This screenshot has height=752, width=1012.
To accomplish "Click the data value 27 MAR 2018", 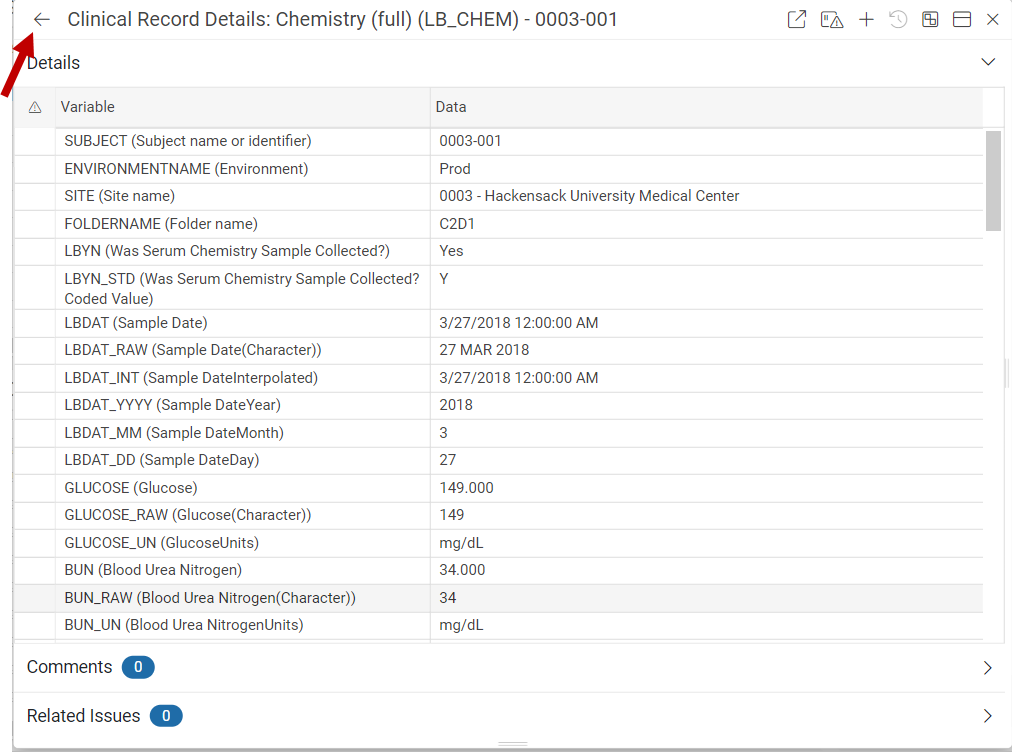I will [x=484, y=350].
